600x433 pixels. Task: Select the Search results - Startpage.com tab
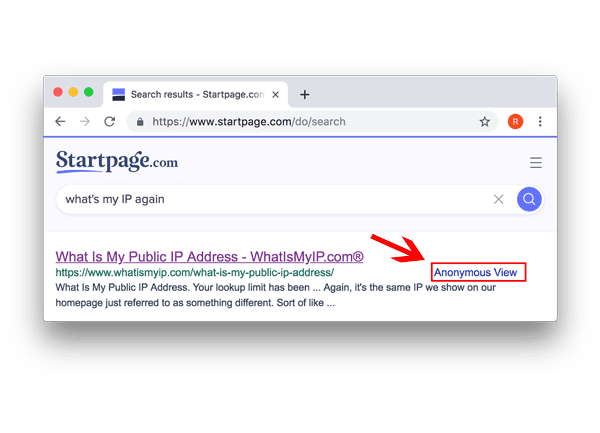(x=196, y=94)
